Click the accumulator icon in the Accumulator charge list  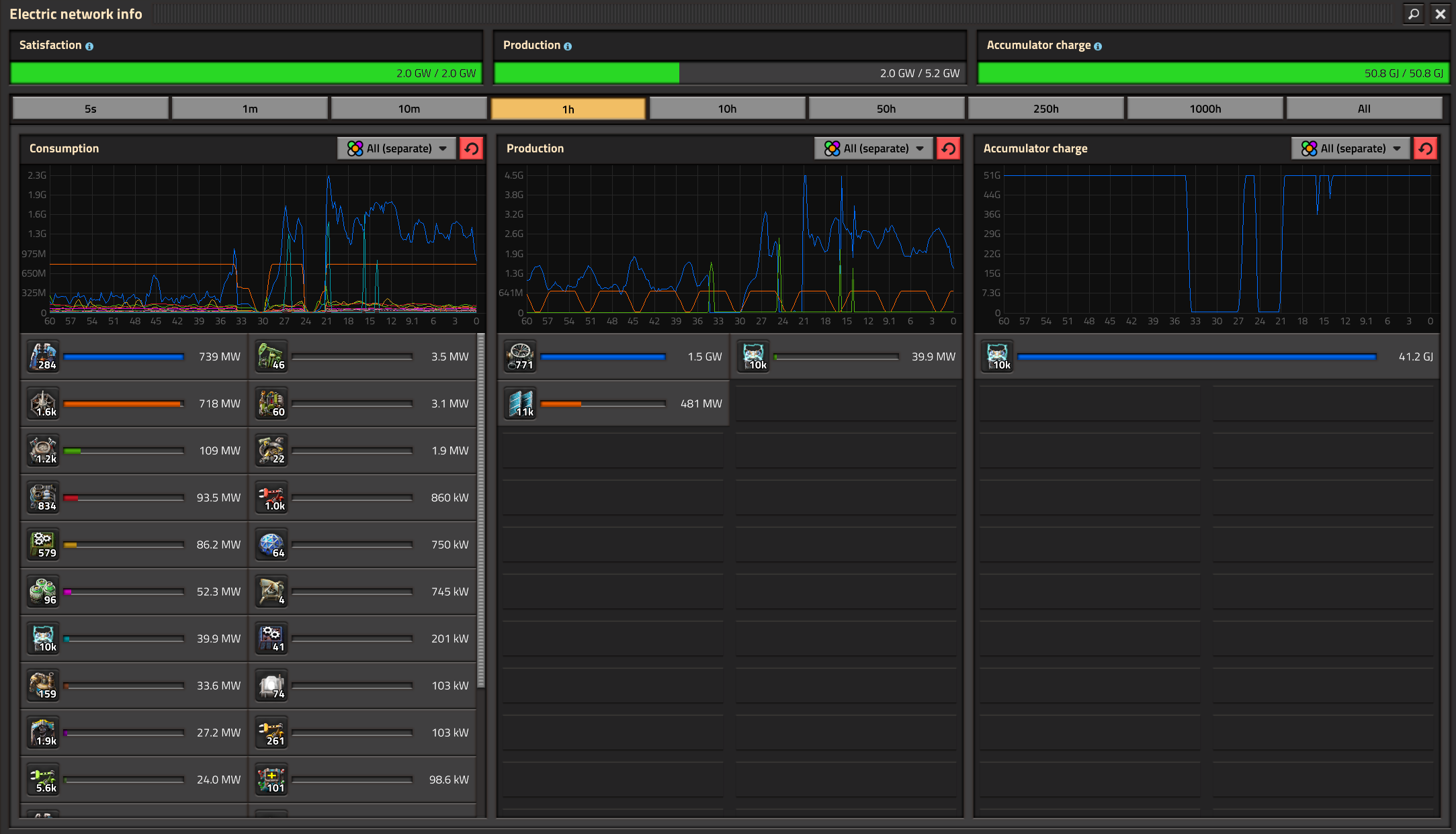tap(998, 357)
